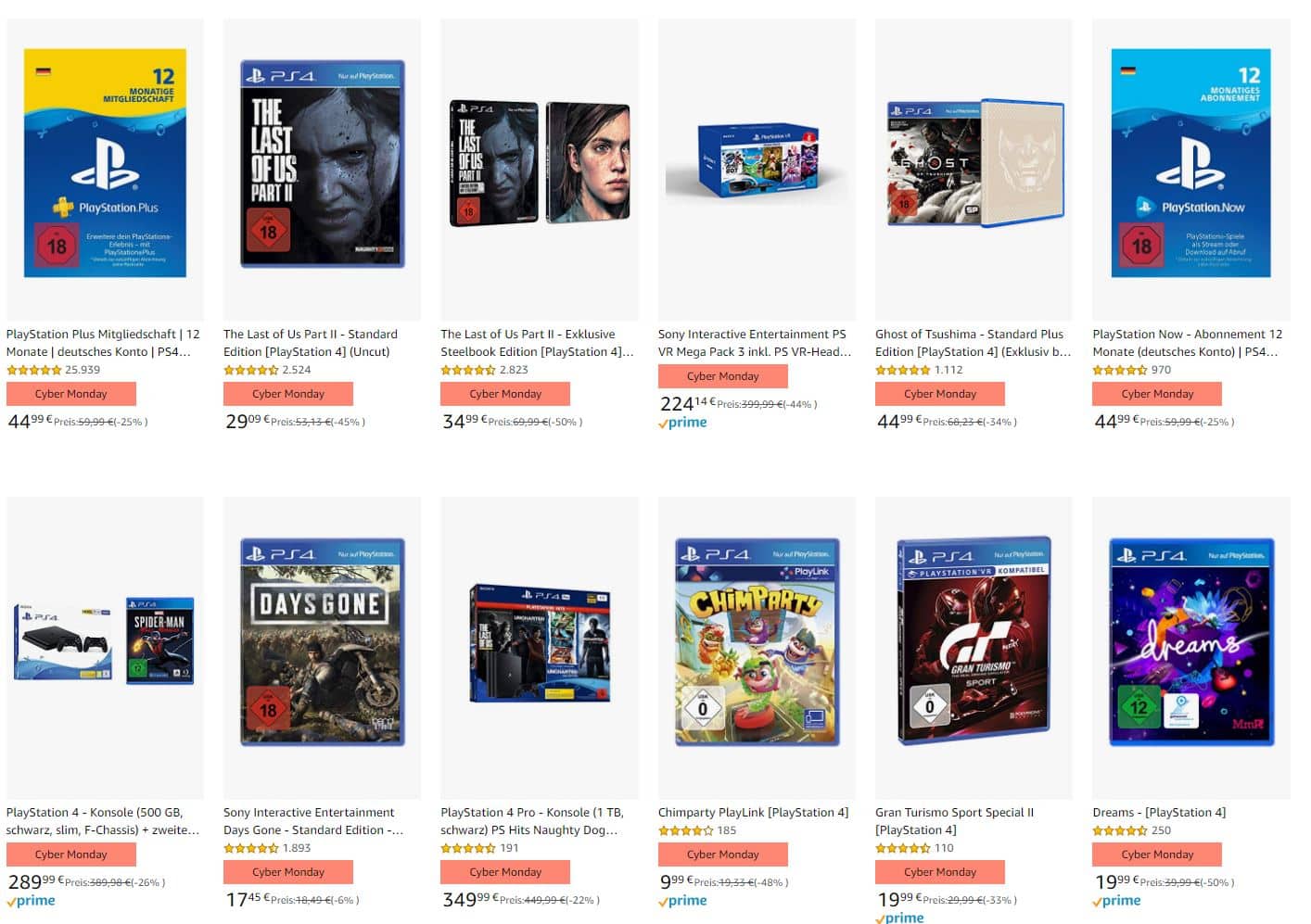Select the Days Gone game cover

click(x=322, y=641)
